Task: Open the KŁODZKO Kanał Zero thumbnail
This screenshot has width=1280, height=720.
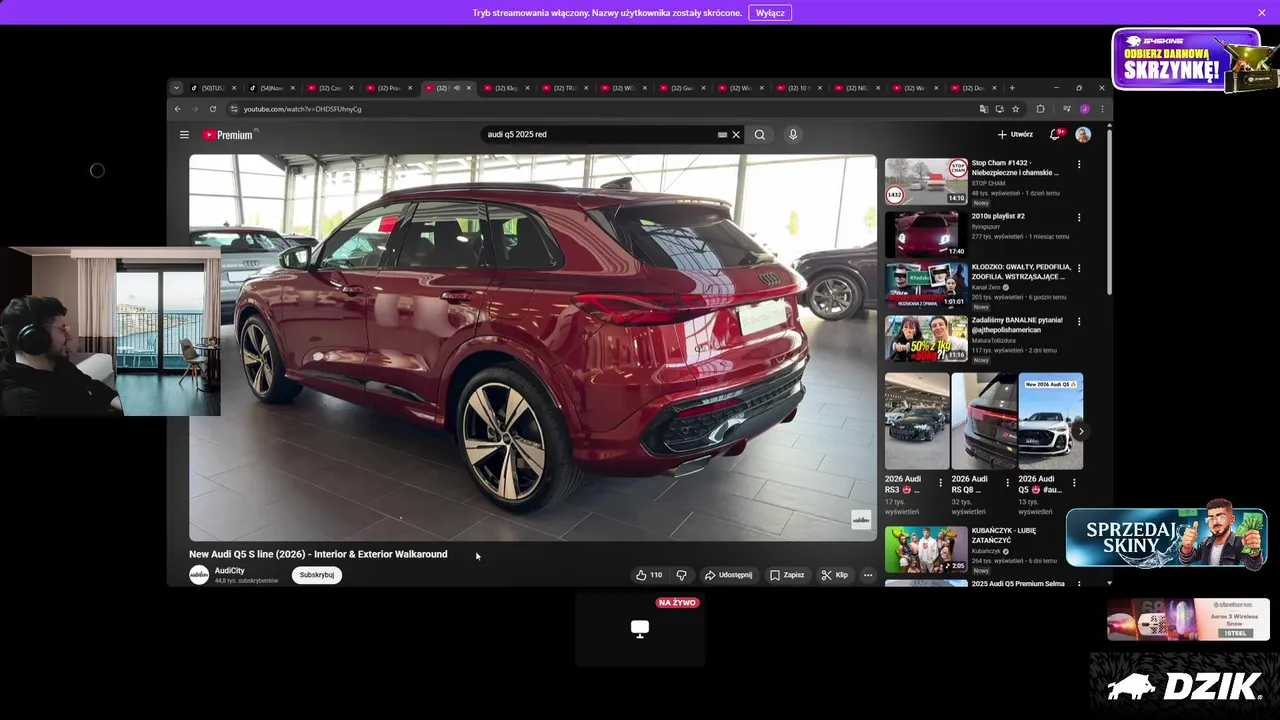Action: (926, 286)
